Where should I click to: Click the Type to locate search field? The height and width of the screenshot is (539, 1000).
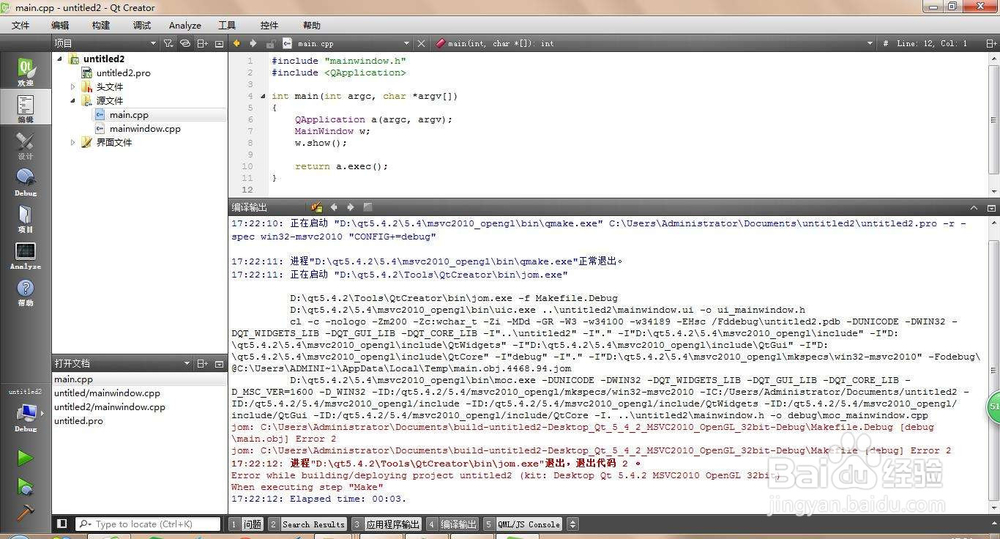pyautogui.click(x=148, y=524)
